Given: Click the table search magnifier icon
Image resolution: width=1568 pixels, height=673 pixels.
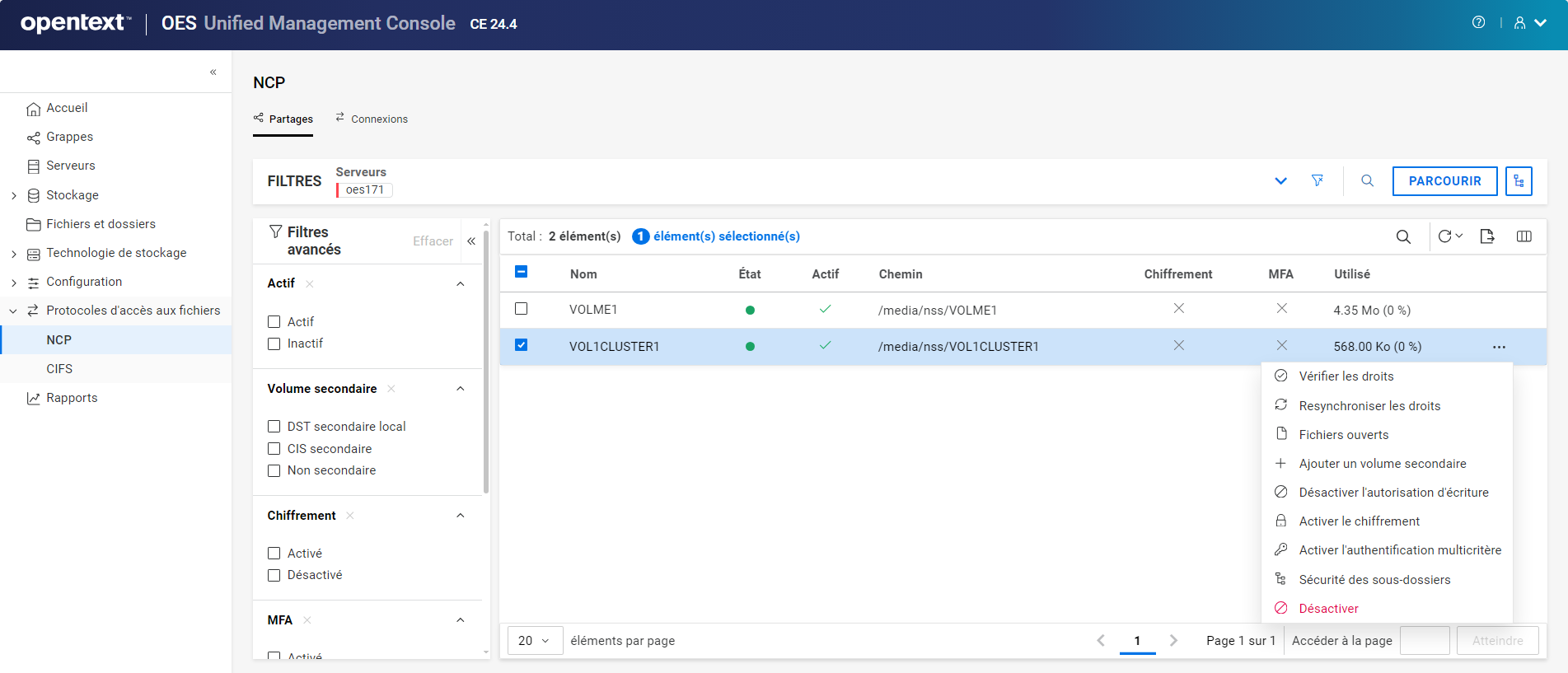Looking at the screenshot, I should [1403, 237].
